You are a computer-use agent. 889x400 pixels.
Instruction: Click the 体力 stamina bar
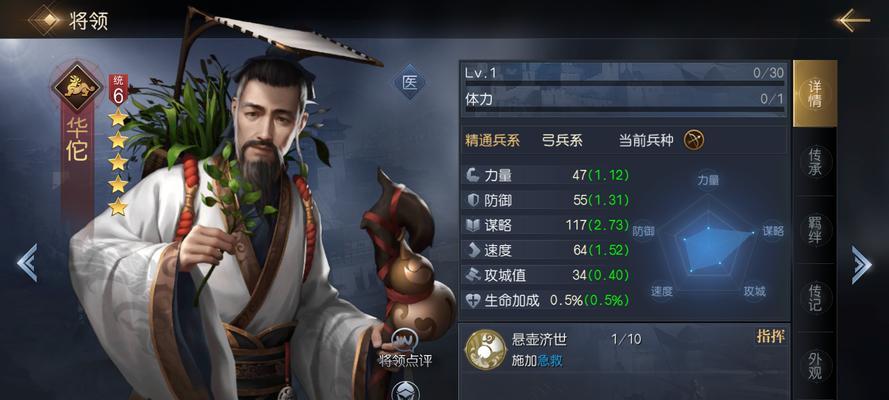(x=624, y=110)
